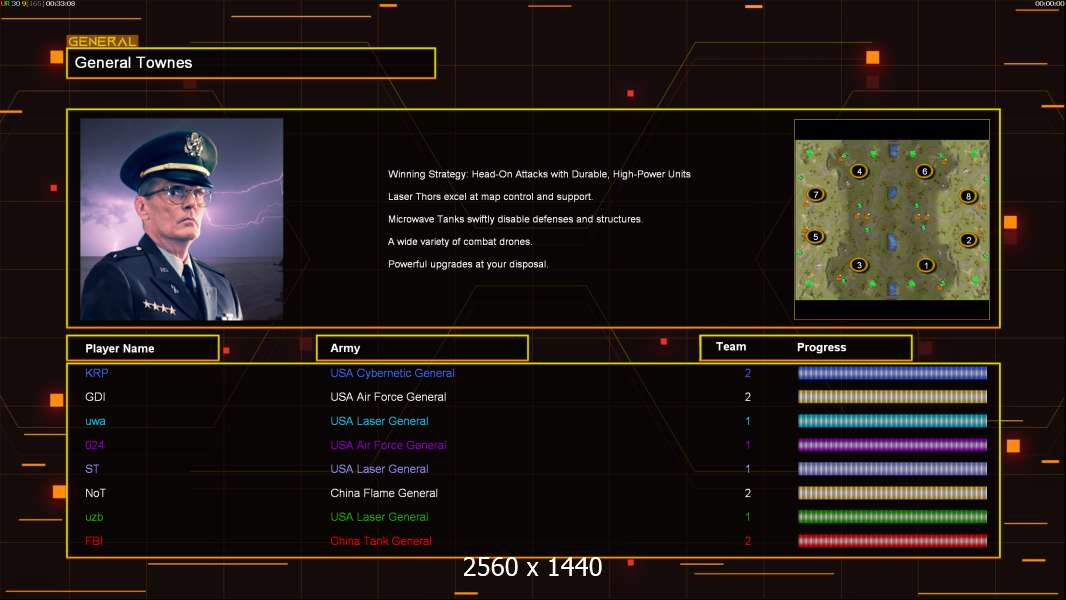Click start position 5 on the minimap
Screen dimensions: 1066x600
point(815,237)
